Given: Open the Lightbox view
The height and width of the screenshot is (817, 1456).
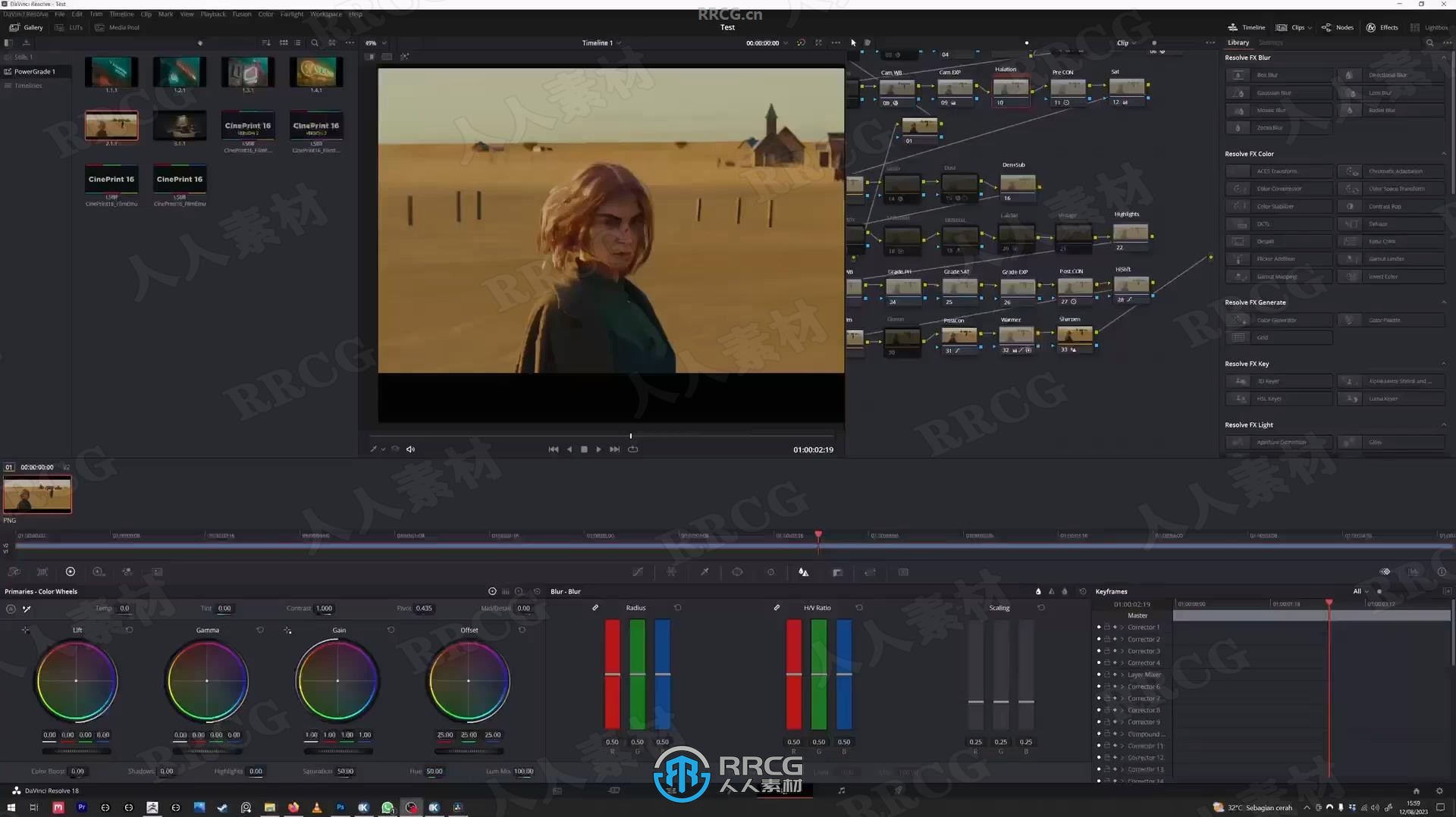Looking at the screenshot, I should tap(1429, 27).
